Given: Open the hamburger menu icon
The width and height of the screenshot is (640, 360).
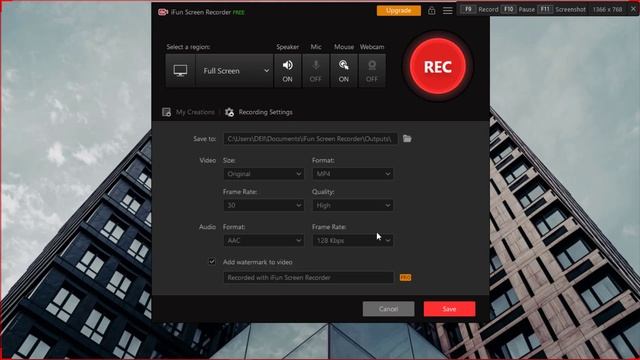Looking at the screenshot, I should 448,11.
